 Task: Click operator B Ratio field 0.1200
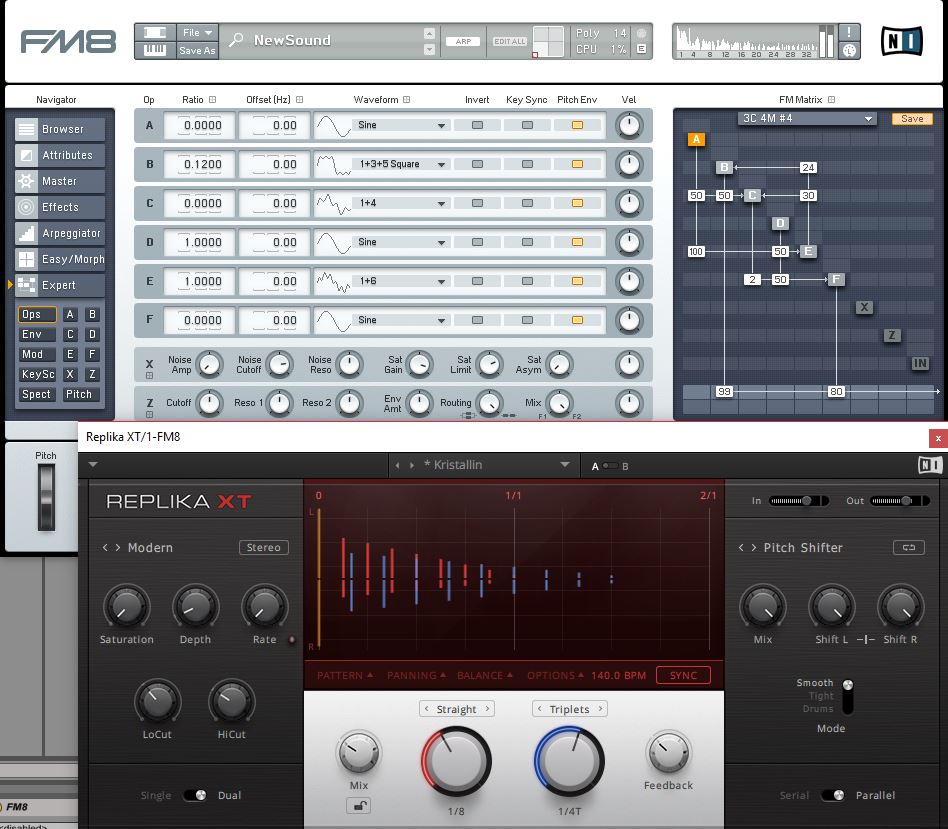pyautogui.click(x=199, y=164)
